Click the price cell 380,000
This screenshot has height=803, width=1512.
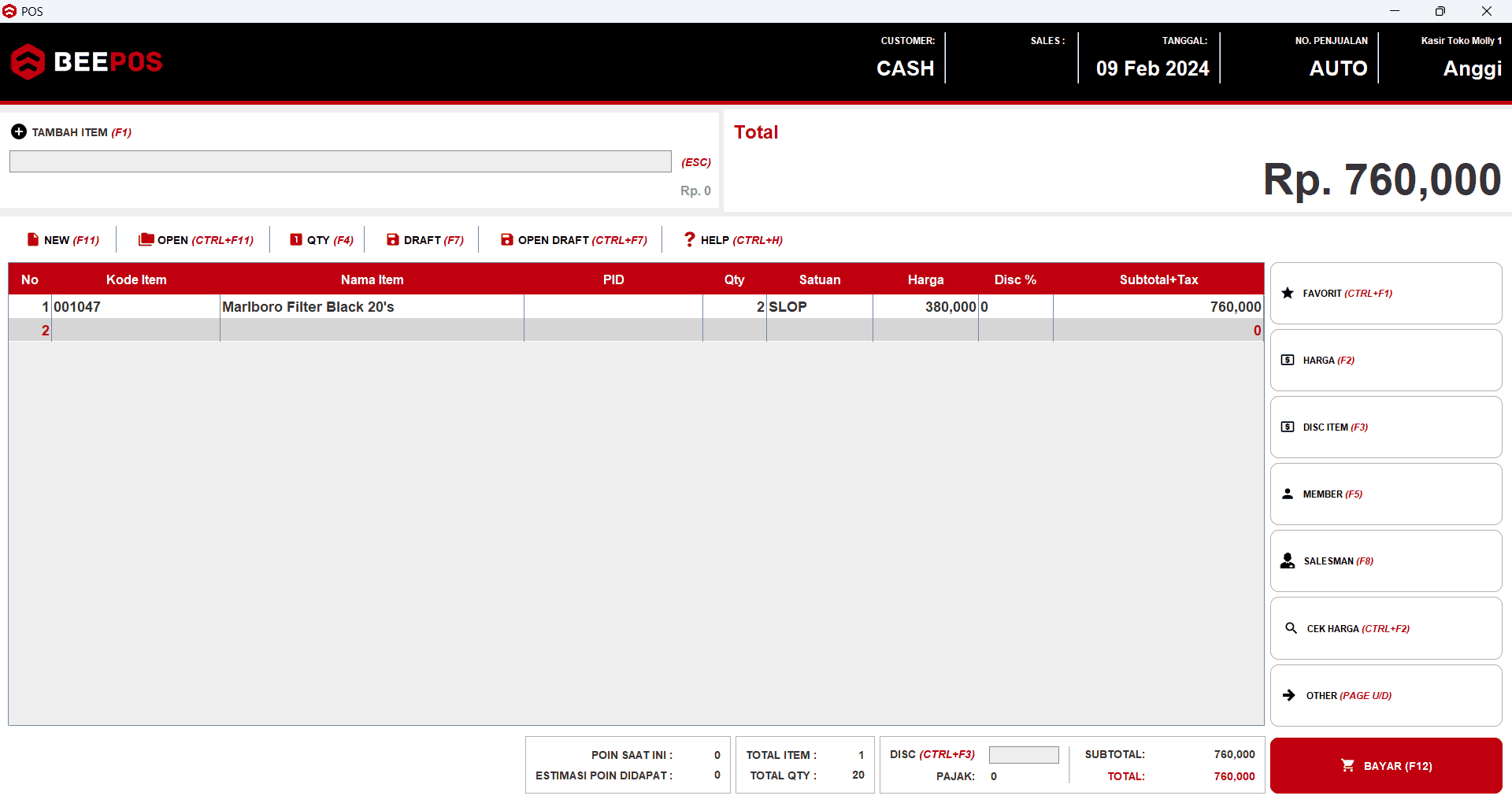pyautogui.click(x=925, y=306)
